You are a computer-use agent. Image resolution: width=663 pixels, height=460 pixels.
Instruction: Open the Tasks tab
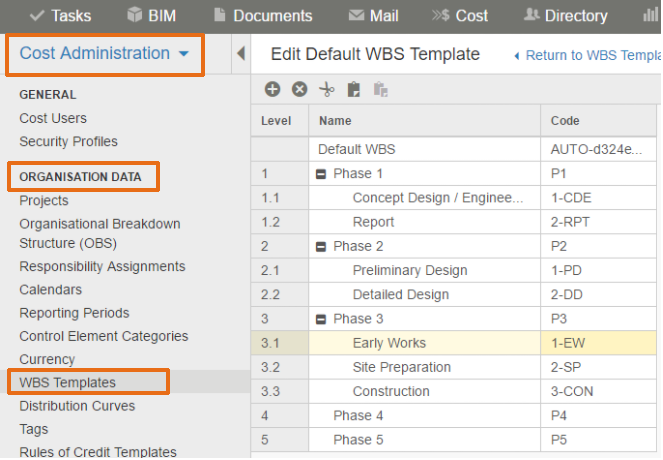(x=60, y=16)
